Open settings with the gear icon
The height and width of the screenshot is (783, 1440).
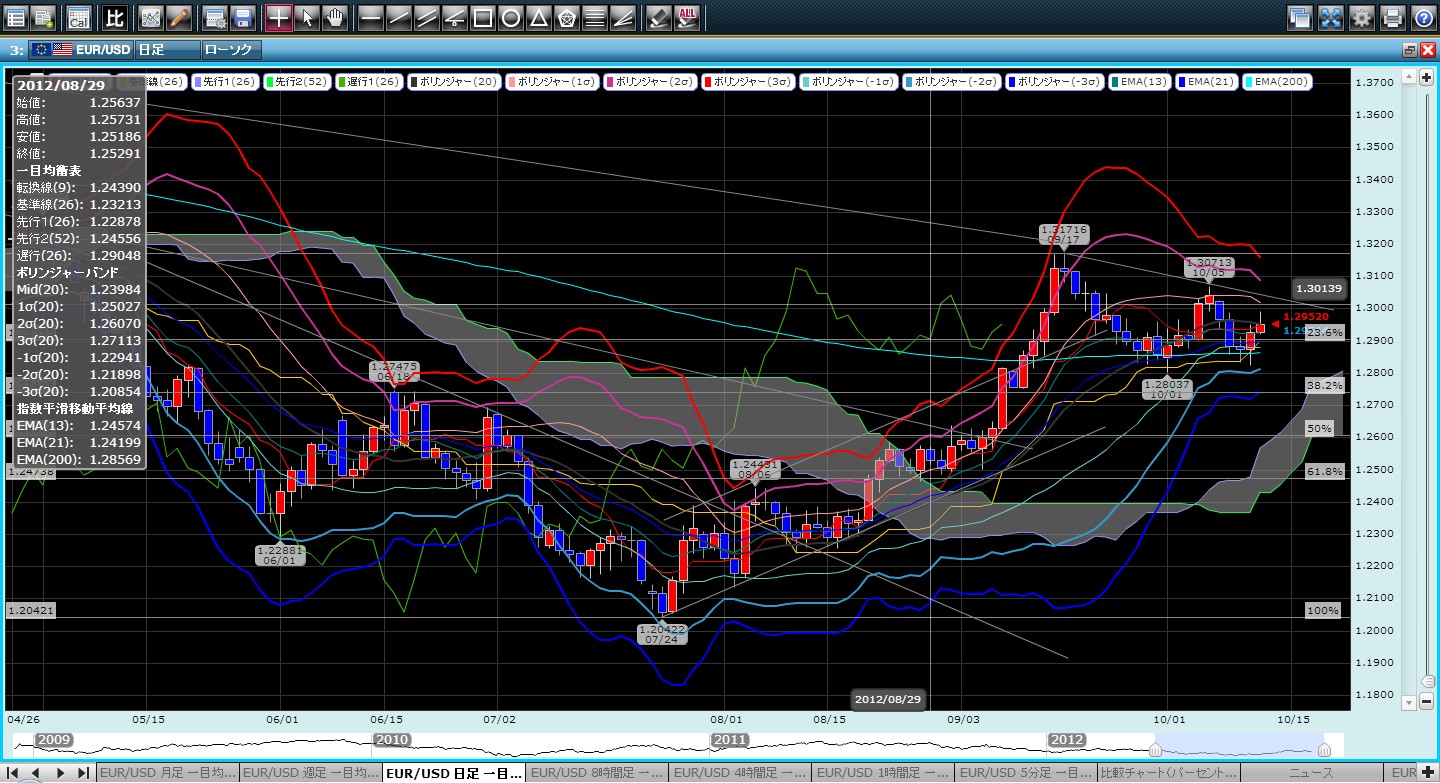1361,17
